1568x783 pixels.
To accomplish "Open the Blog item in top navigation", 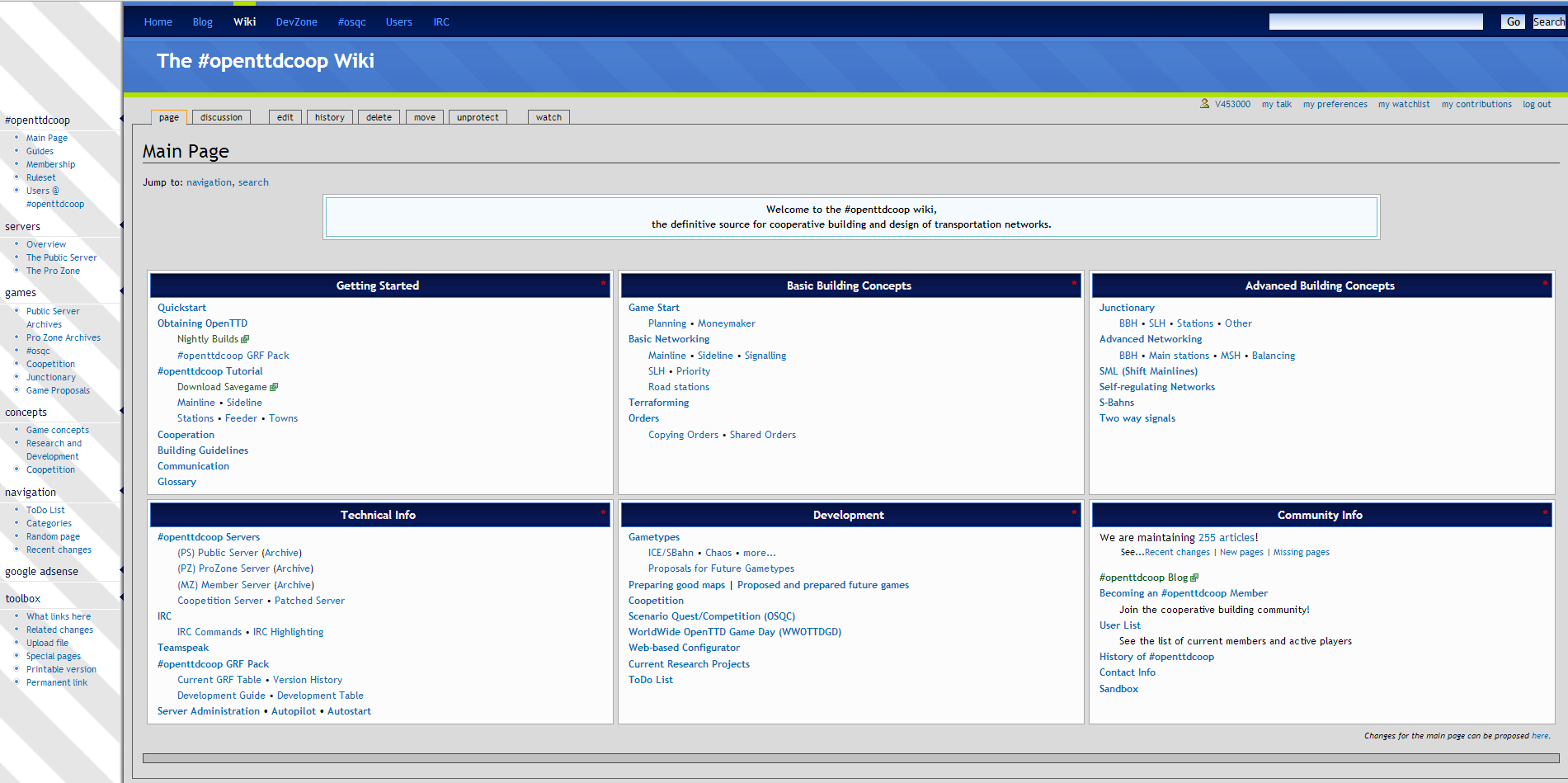I will [203, 22].
